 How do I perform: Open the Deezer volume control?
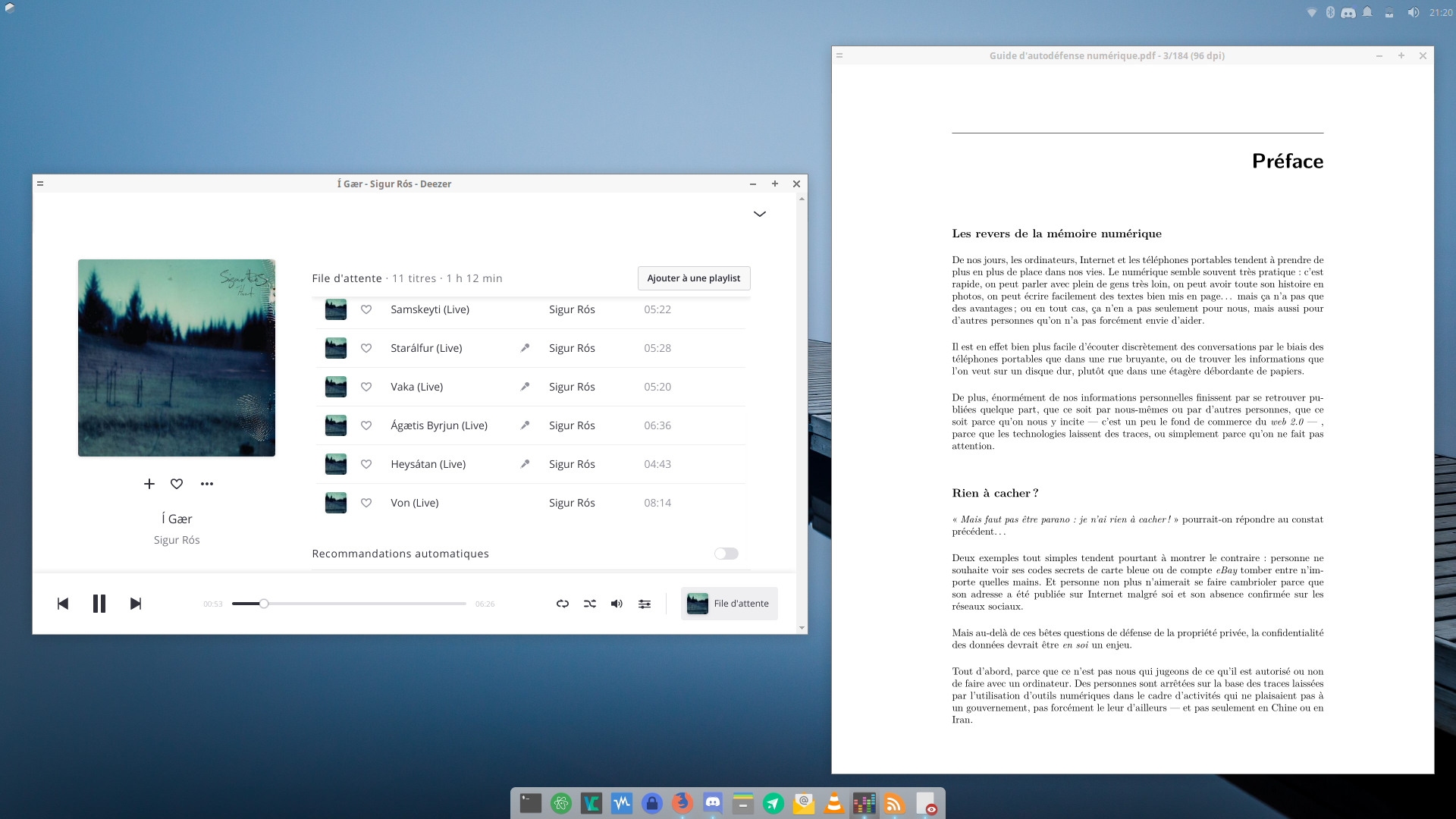tap(617, 604)
